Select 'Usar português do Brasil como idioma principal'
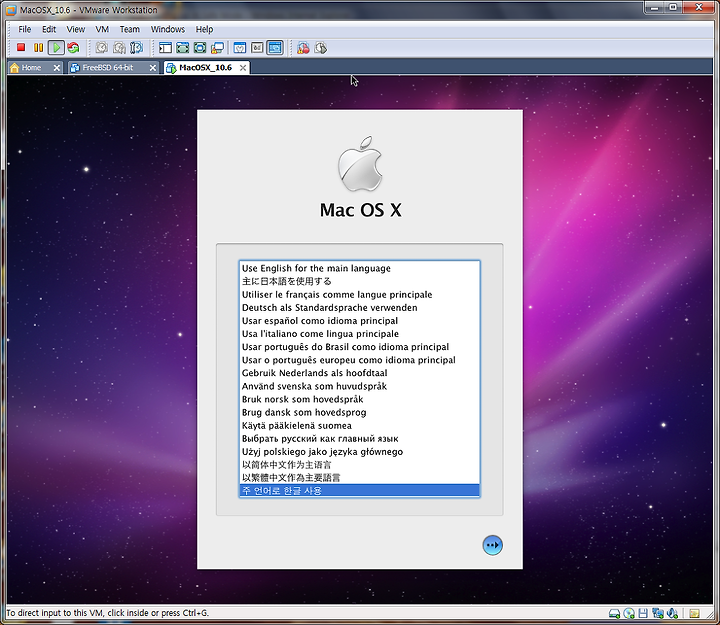Screen dimensions: 720x625 pos(360,347)
